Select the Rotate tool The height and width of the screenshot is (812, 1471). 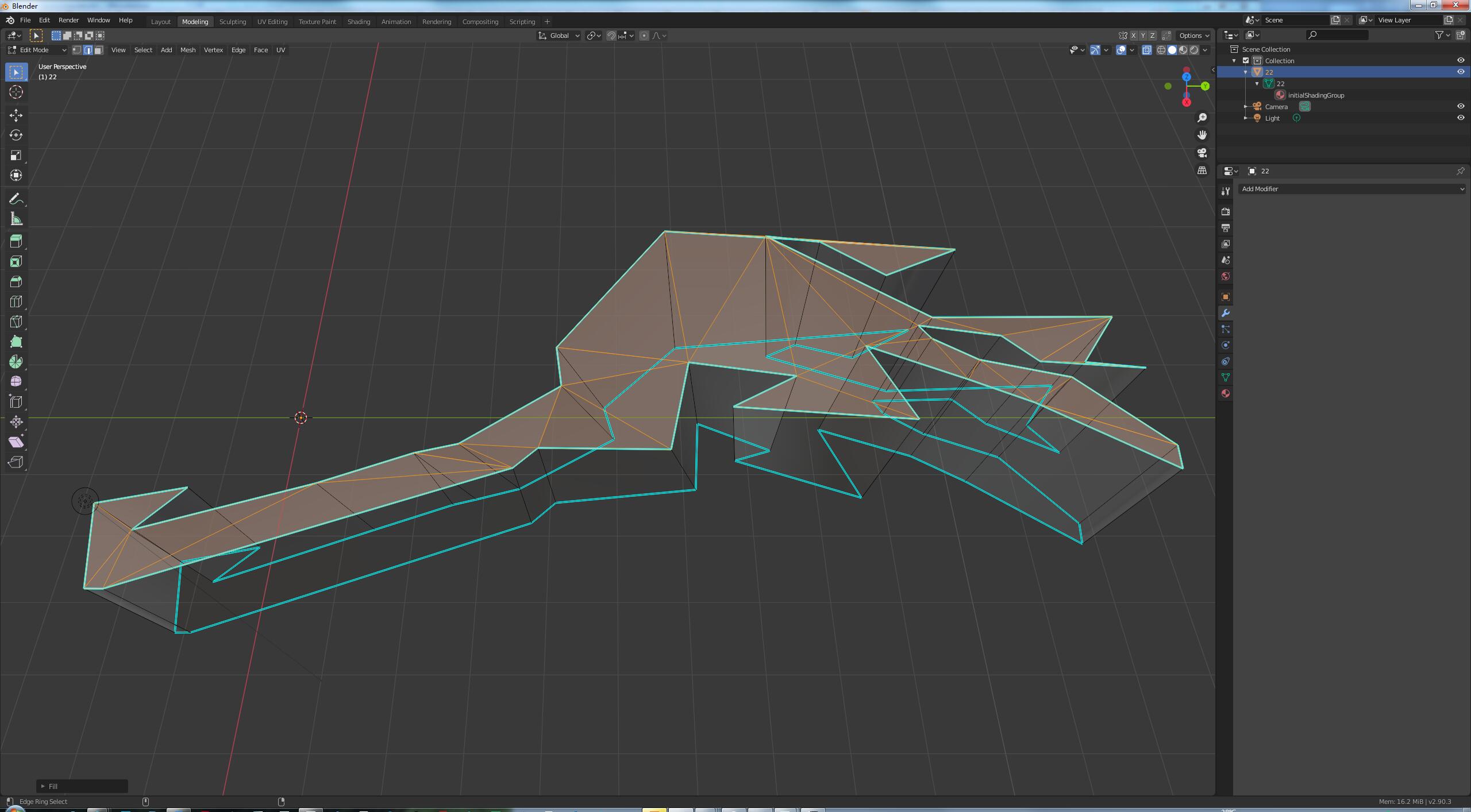coord(16,136)
